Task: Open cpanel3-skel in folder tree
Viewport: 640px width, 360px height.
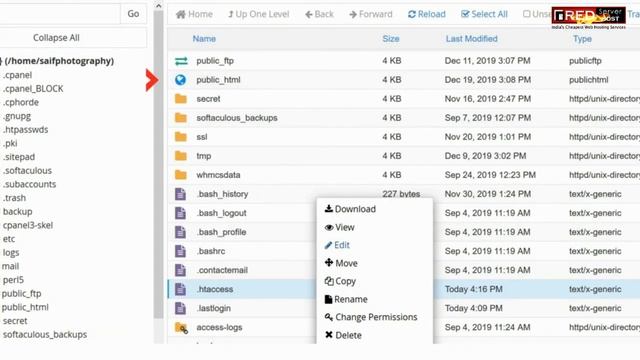Action: (28, 225)
